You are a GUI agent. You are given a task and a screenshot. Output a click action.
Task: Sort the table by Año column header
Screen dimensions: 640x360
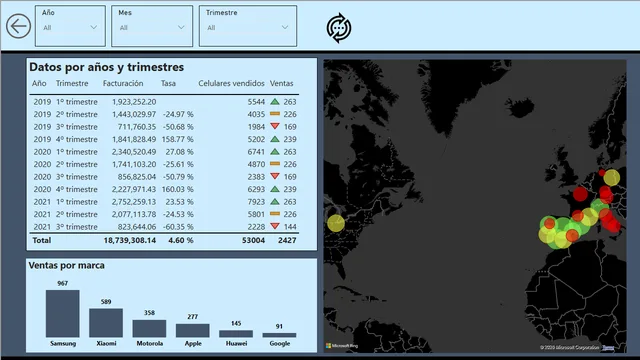click(39, 83)
